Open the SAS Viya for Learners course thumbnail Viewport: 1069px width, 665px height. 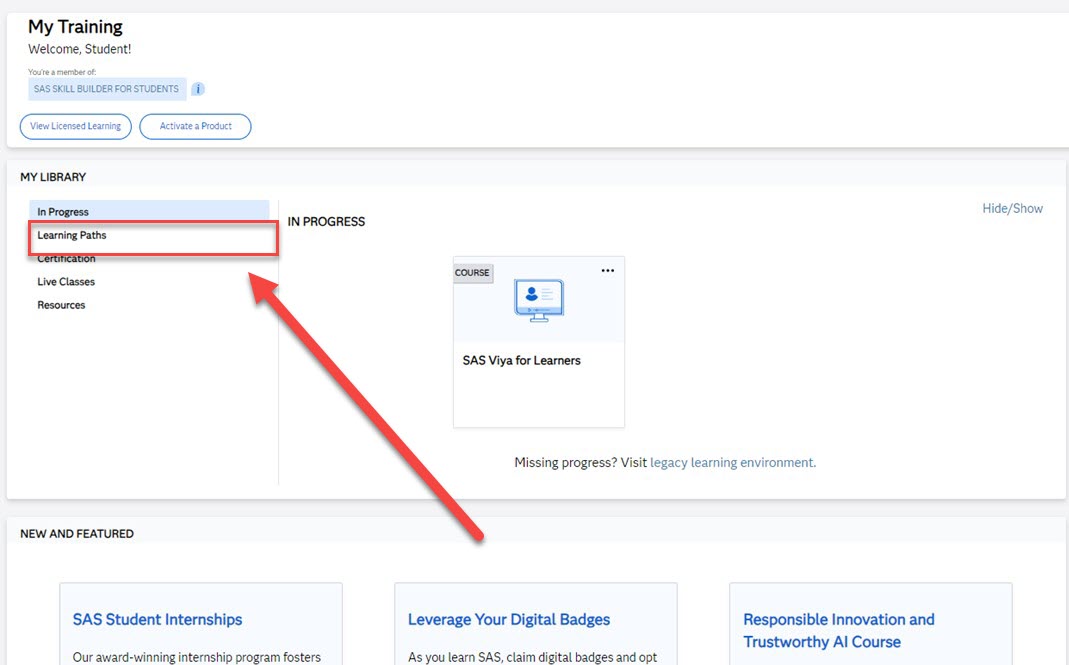tap(538, 300)
